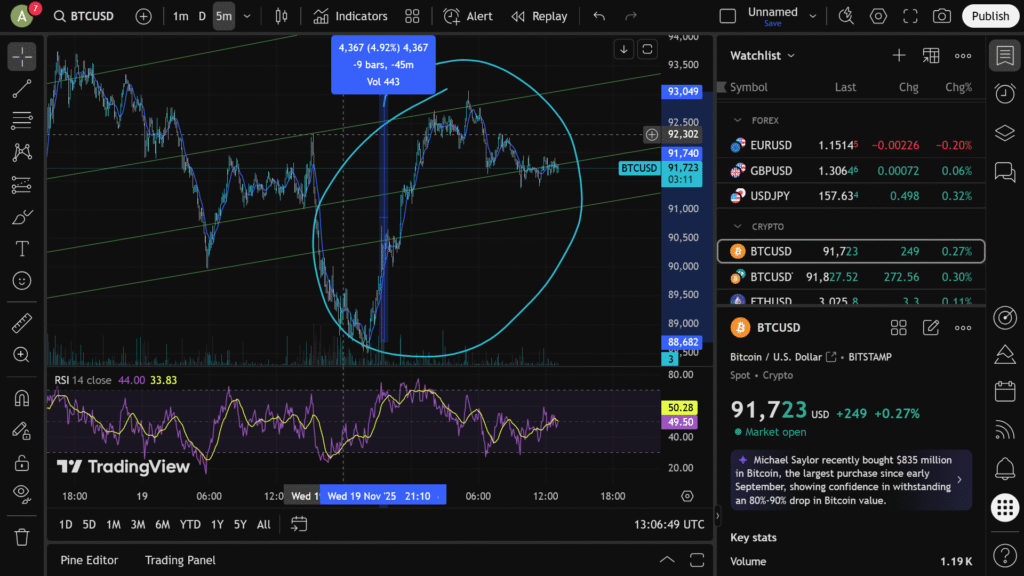Toggle the lock all drawings icon
Screen dimensions: 1024x576
[21, 462]
